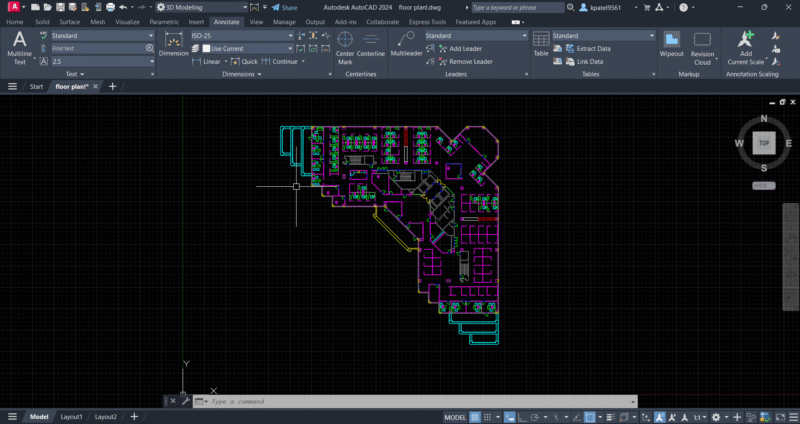Click the Customization hamburger icon in status bar
Viewport: 800px width, 424px height.
pyautogui.click(x=791, y=417)
